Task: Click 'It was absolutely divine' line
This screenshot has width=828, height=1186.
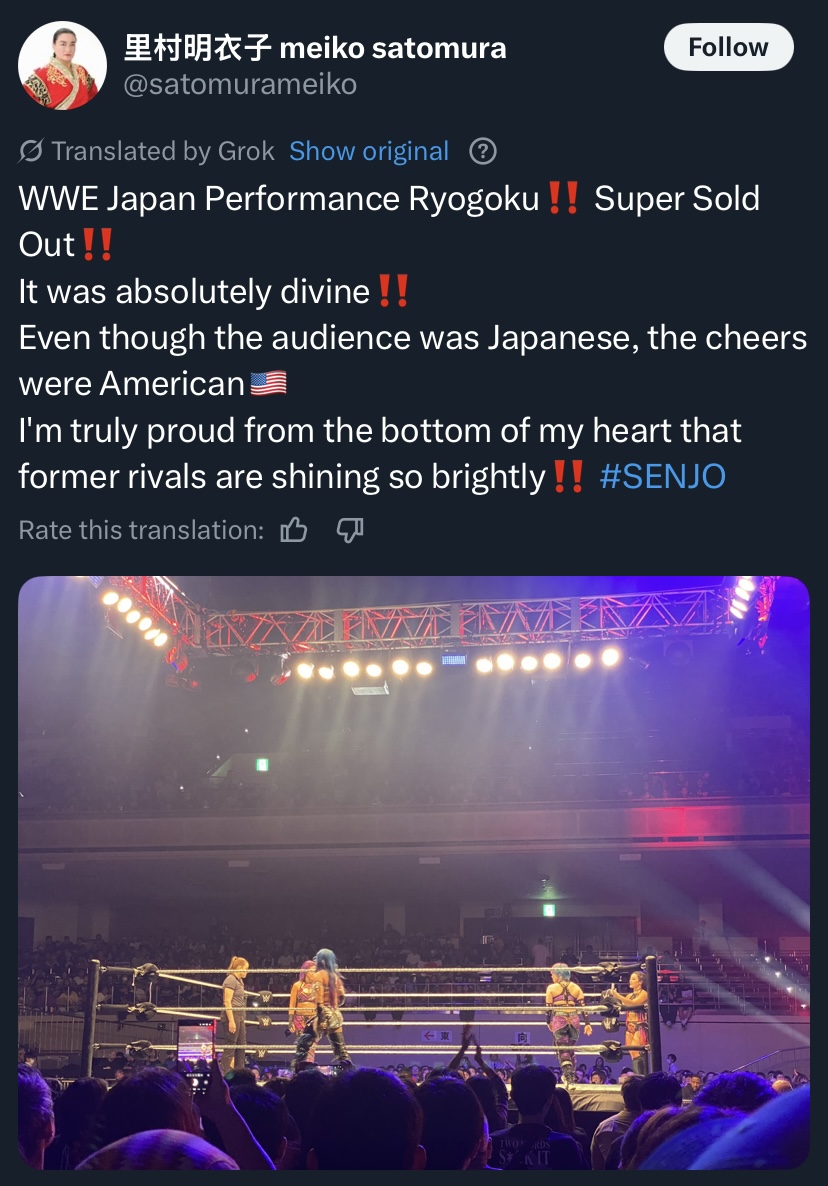Action: coord(194,291)
